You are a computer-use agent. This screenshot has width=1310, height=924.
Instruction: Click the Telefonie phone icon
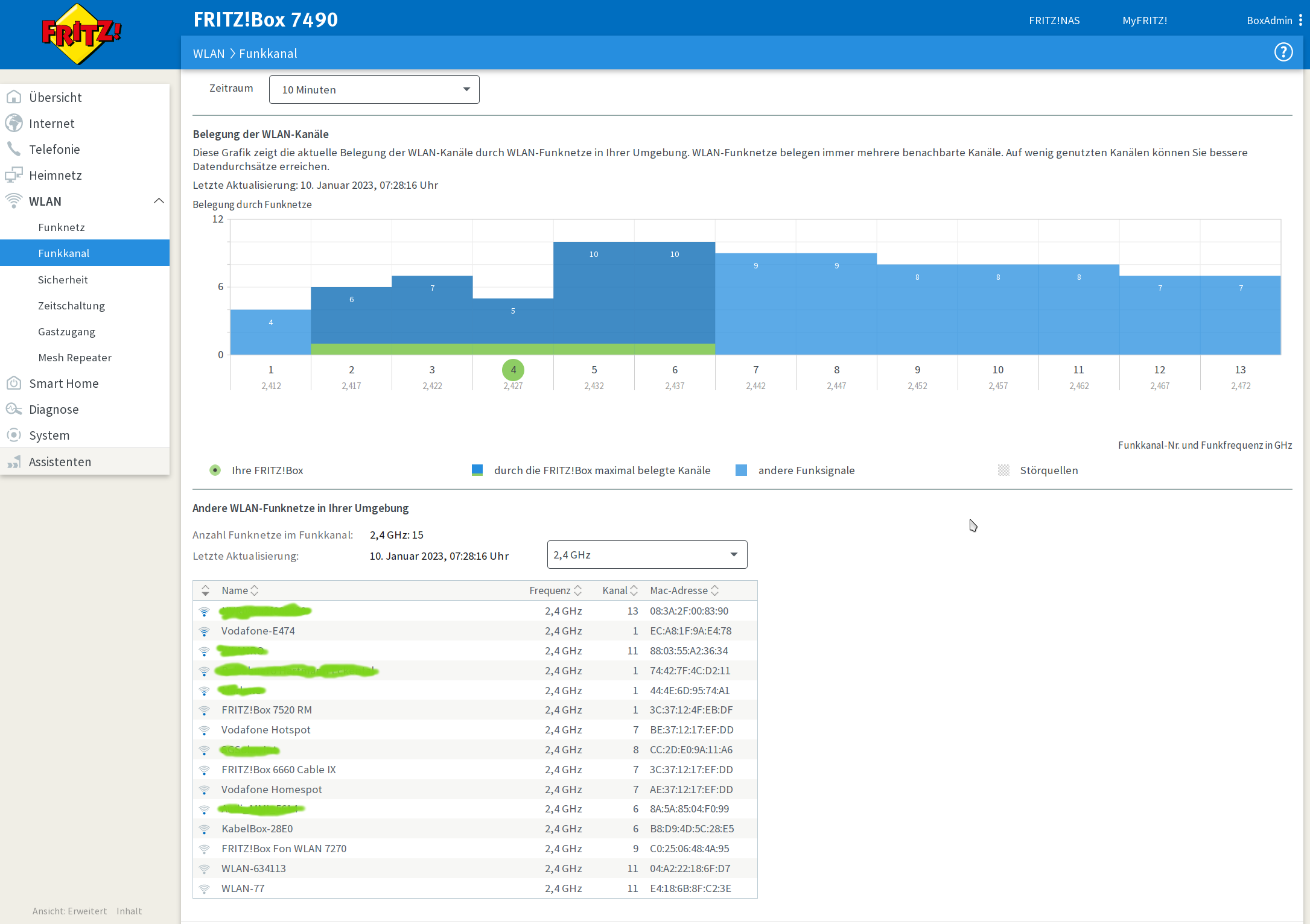coord(14,149)
